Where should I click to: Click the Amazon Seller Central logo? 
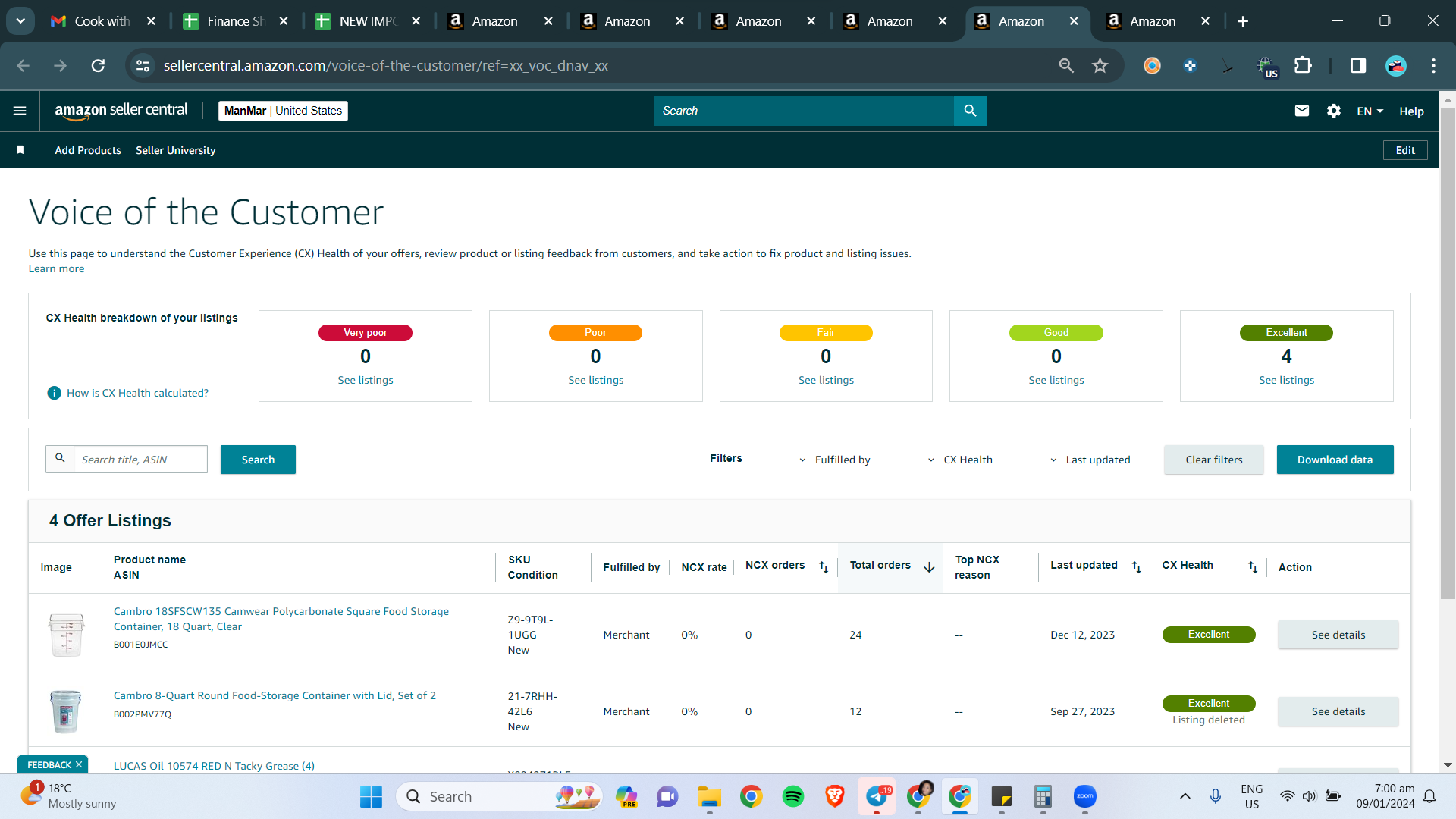click(121, 111)
